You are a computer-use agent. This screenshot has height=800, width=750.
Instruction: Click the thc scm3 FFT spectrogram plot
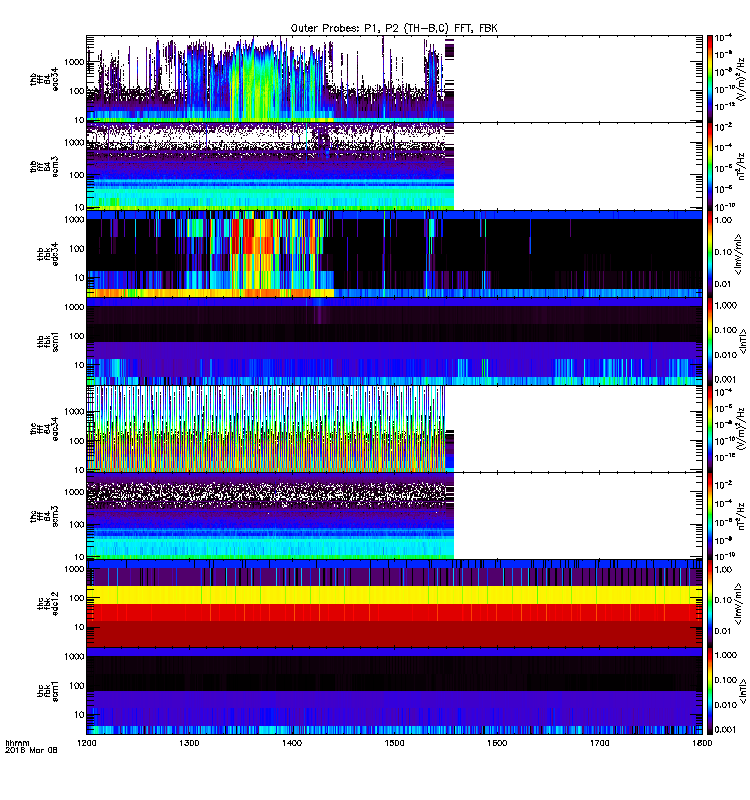[394, 516]
